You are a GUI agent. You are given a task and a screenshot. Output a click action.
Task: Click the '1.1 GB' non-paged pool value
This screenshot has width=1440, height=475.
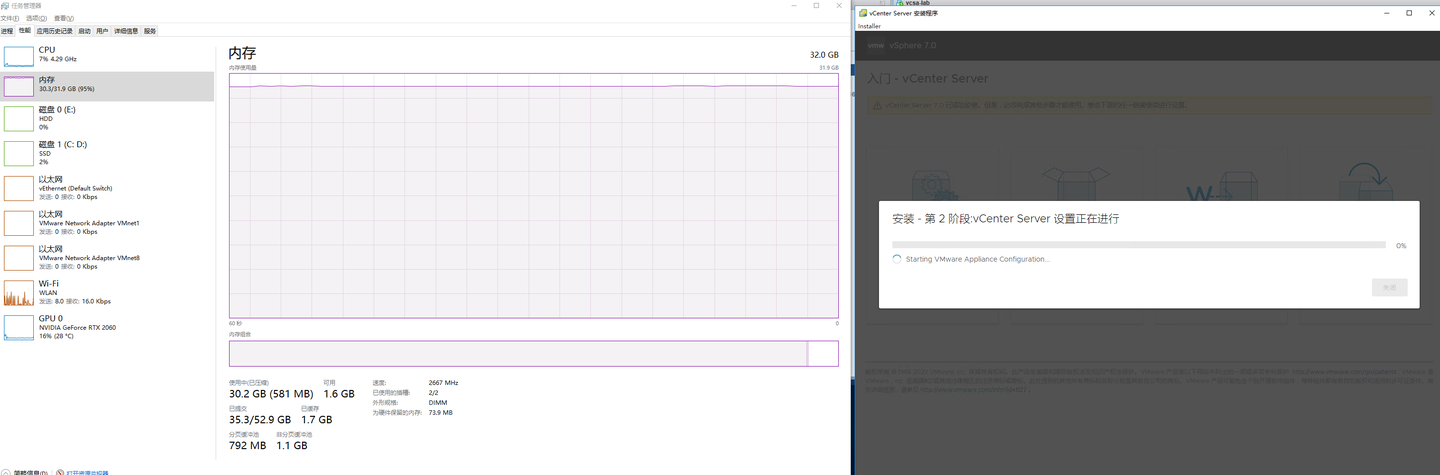click(292, 445)
